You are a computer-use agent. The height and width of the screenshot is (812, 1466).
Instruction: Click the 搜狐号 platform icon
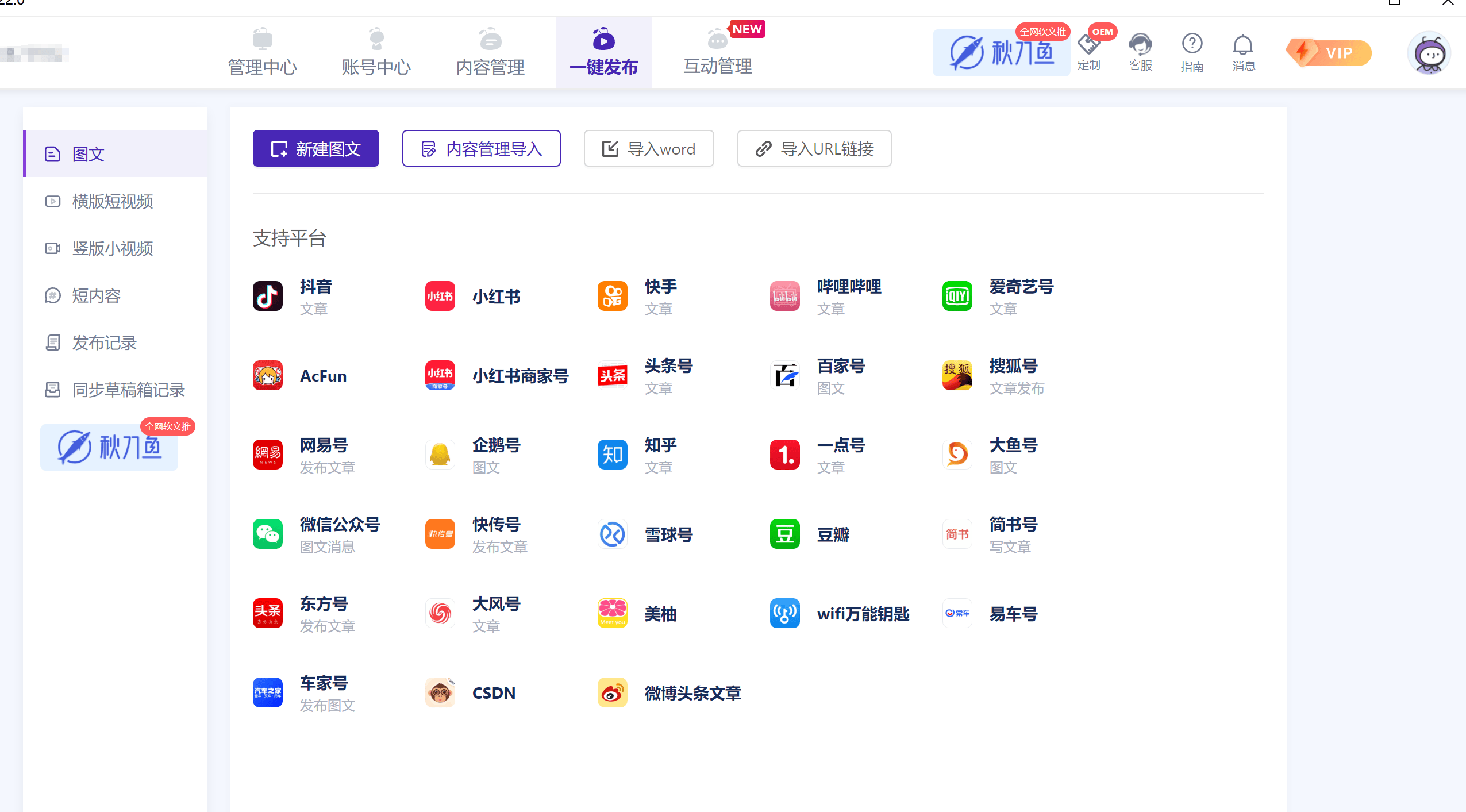(957, 376)
